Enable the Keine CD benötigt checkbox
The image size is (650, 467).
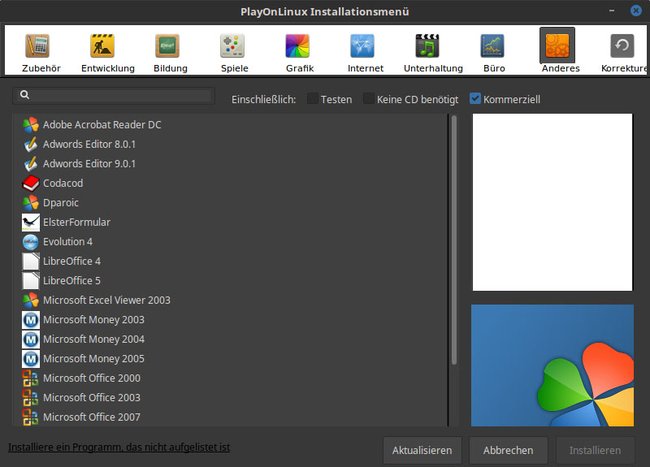pyautogui.click(x=369, y=99)
